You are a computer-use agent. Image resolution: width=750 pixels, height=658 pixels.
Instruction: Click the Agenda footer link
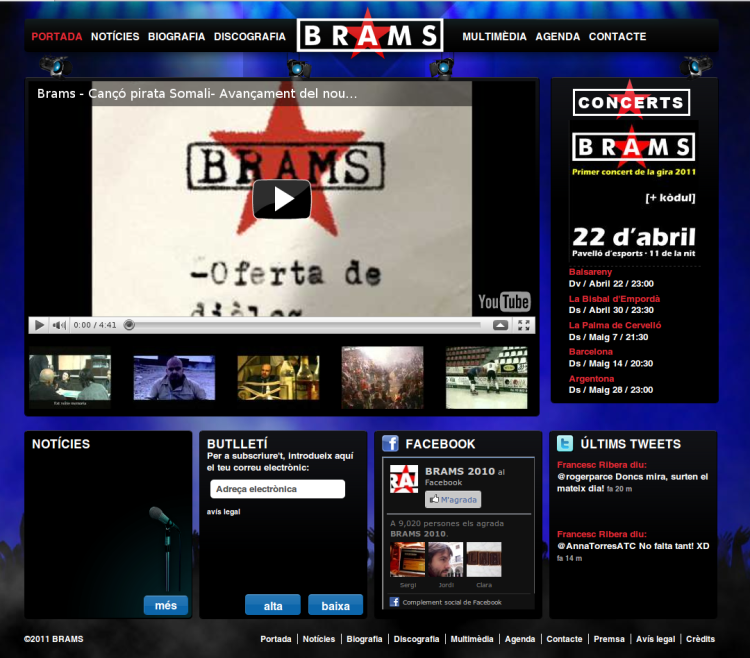[519, 639]
